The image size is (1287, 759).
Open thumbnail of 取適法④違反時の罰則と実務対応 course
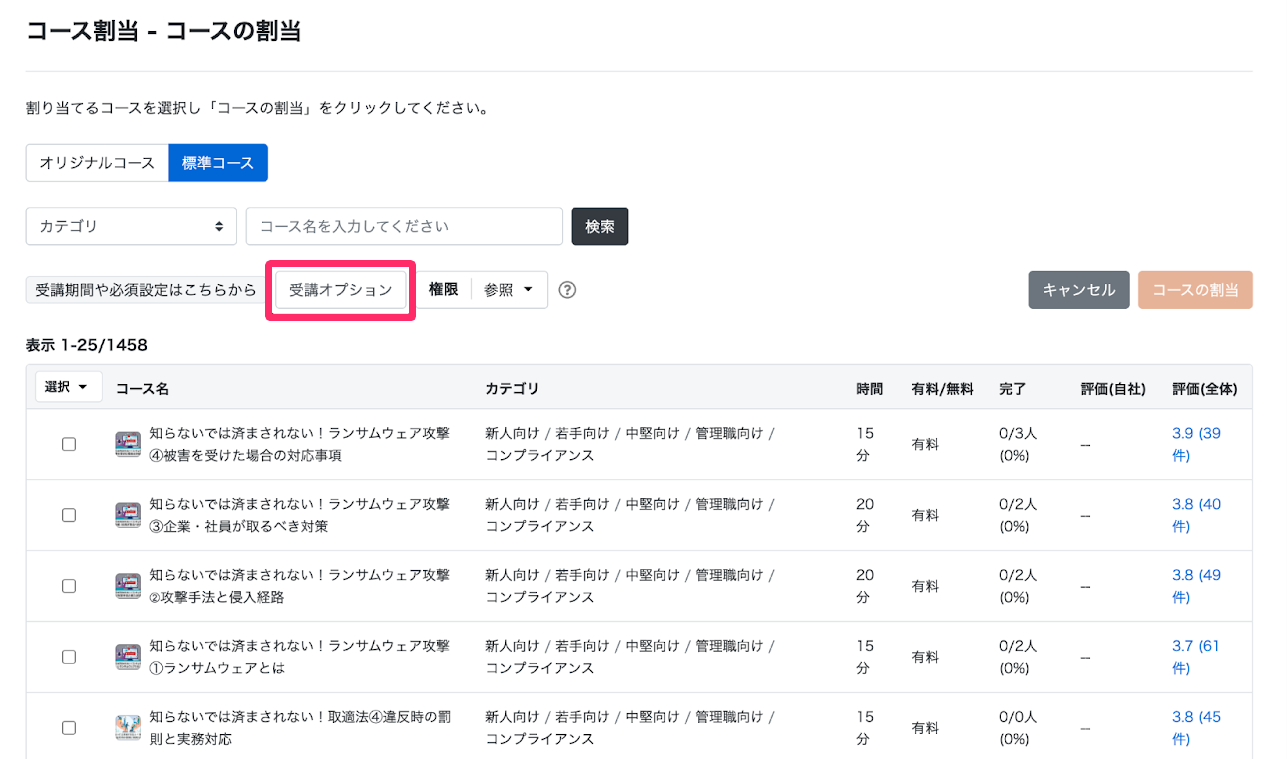tap(128, 728)
